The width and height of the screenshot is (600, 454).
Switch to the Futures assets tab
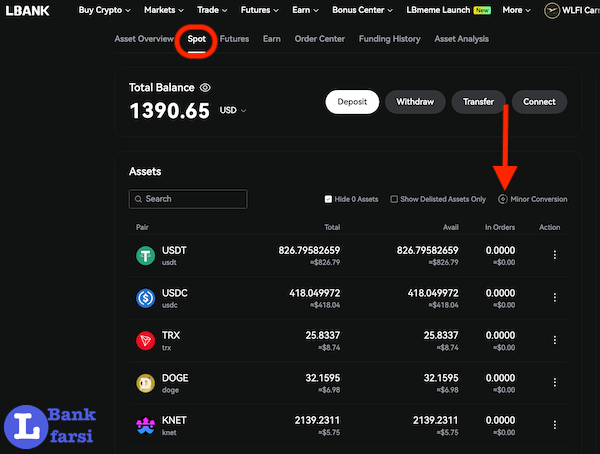[234, 39]
